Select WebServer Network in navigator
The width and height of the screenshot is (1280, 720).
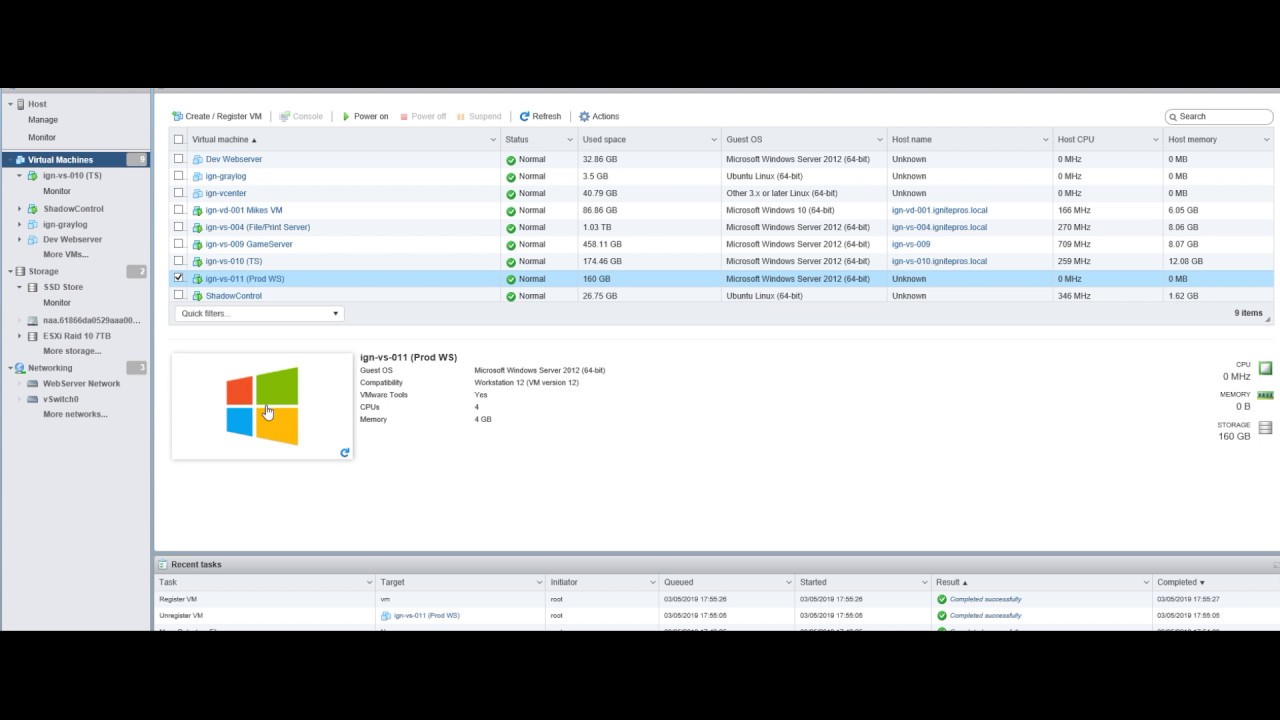(81, 384)
